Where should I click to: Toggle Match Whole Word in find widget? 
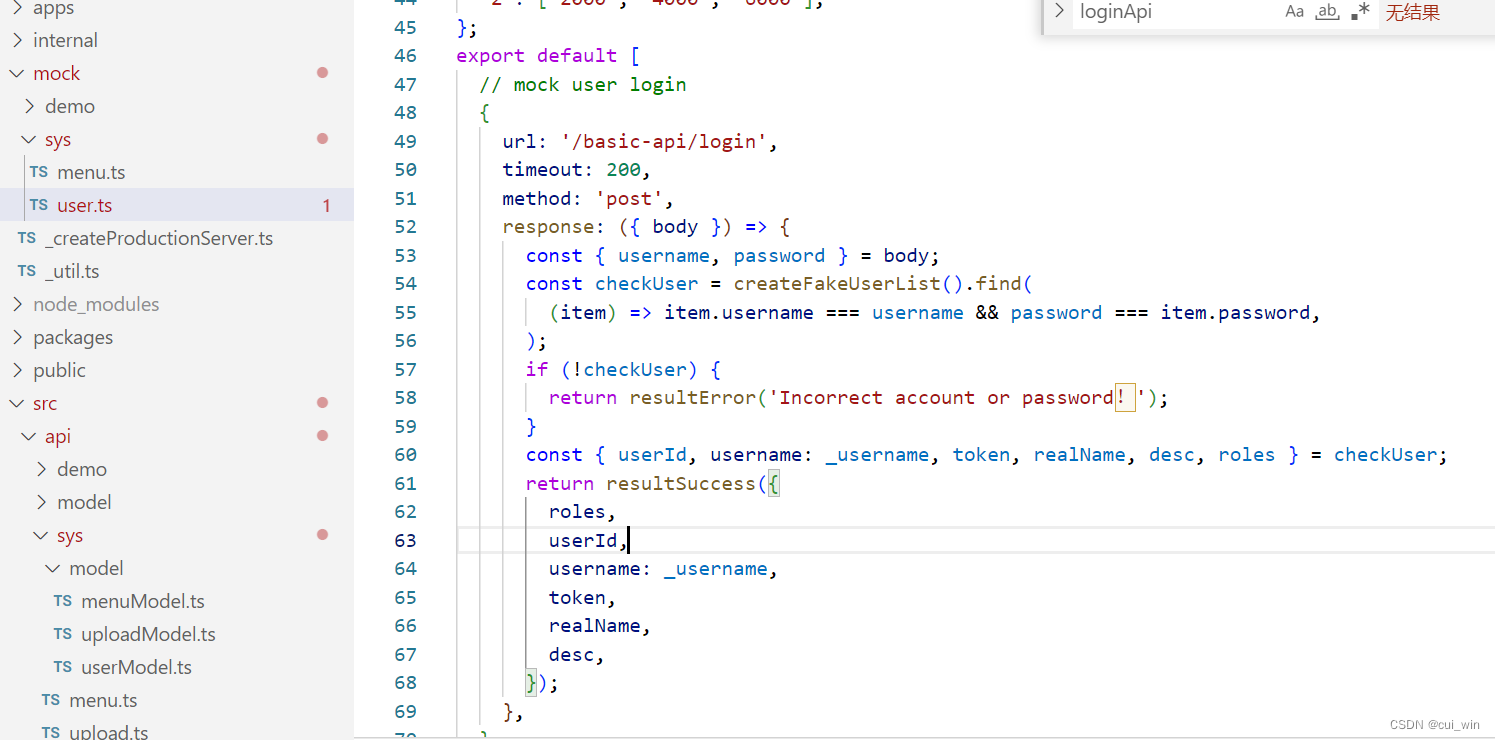1327,12
